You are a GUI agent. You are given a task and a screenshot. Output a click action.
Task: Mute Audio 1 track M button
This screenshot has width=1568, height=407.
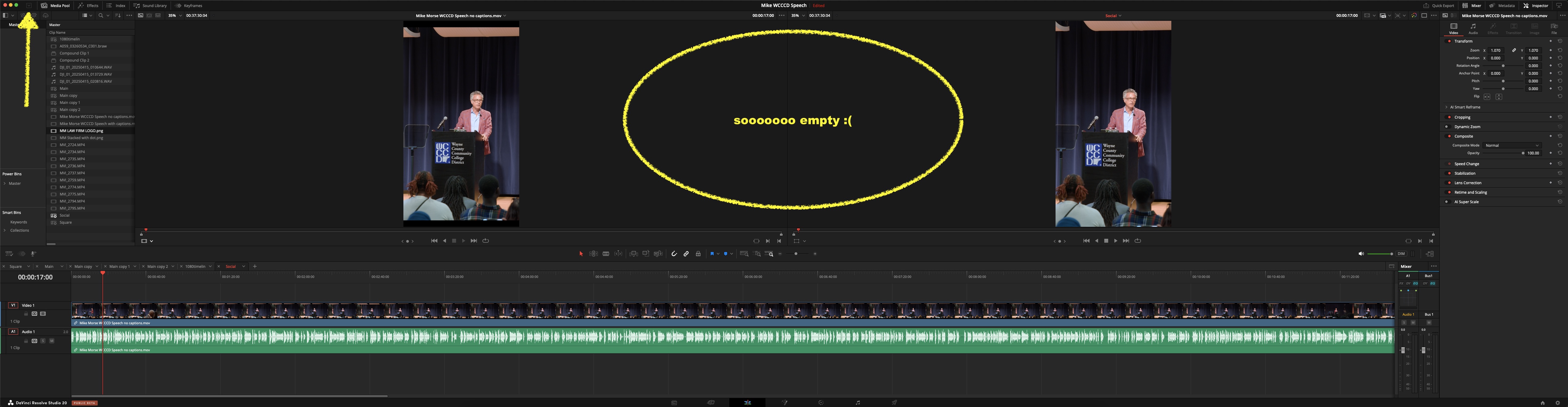point(52,340)
